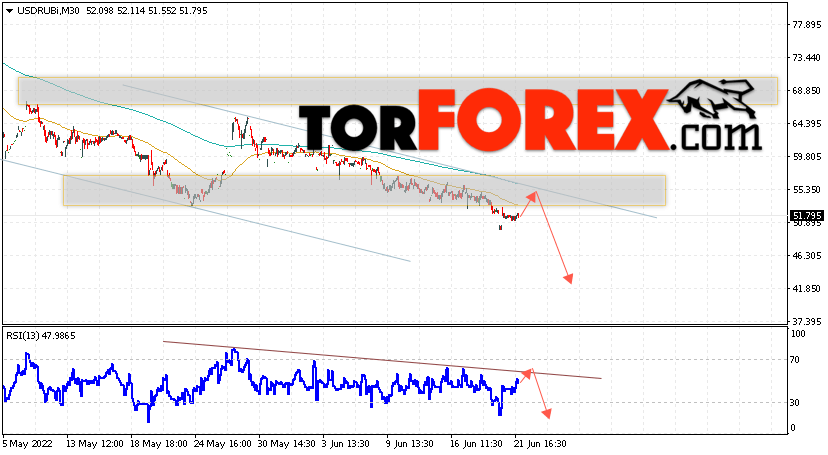Select the 13 May 12:00 time label
Viewport: 828px width, 455px height.
coord(95,444)
